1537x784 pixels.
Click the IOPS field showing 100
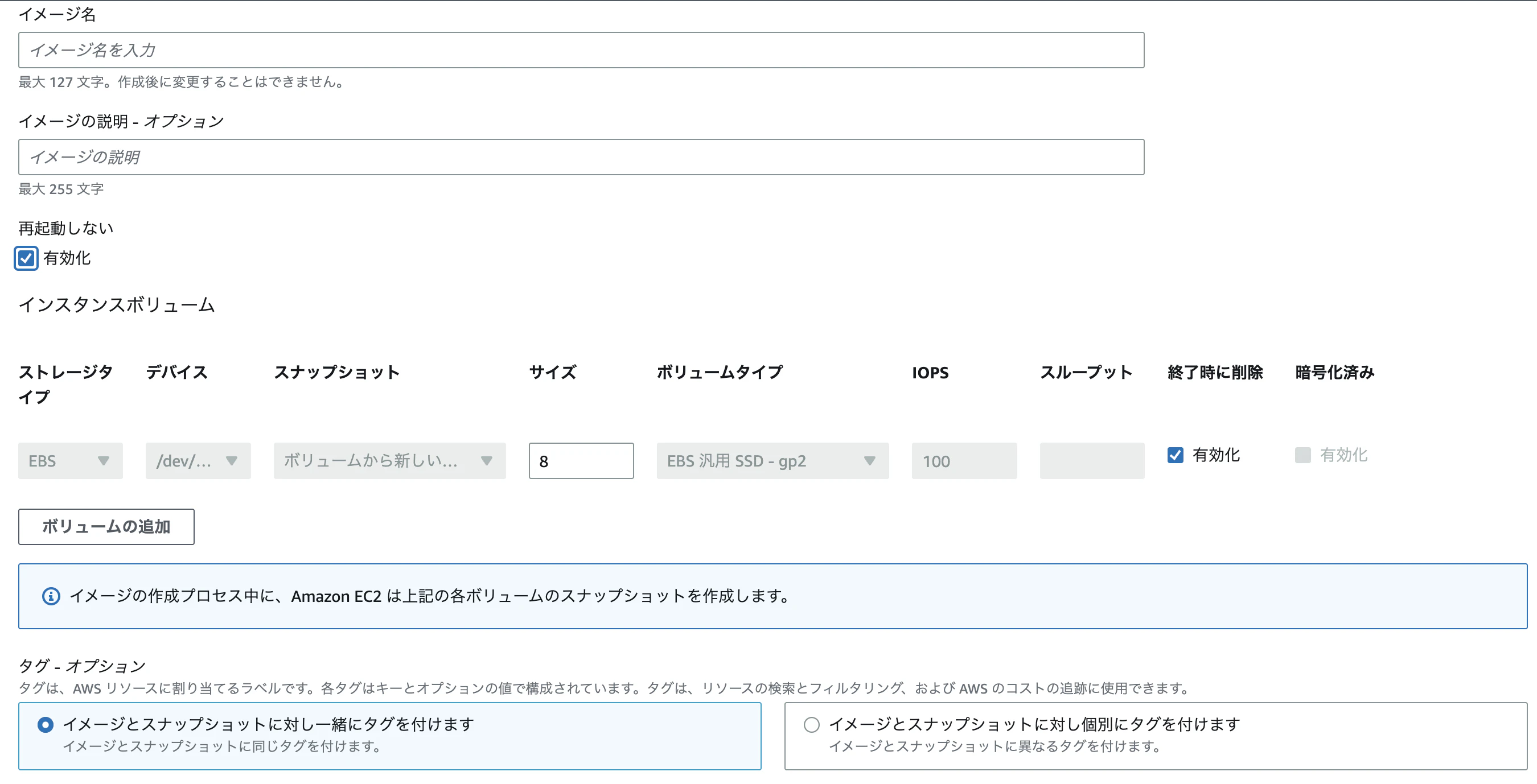click(x=964, y=461)
